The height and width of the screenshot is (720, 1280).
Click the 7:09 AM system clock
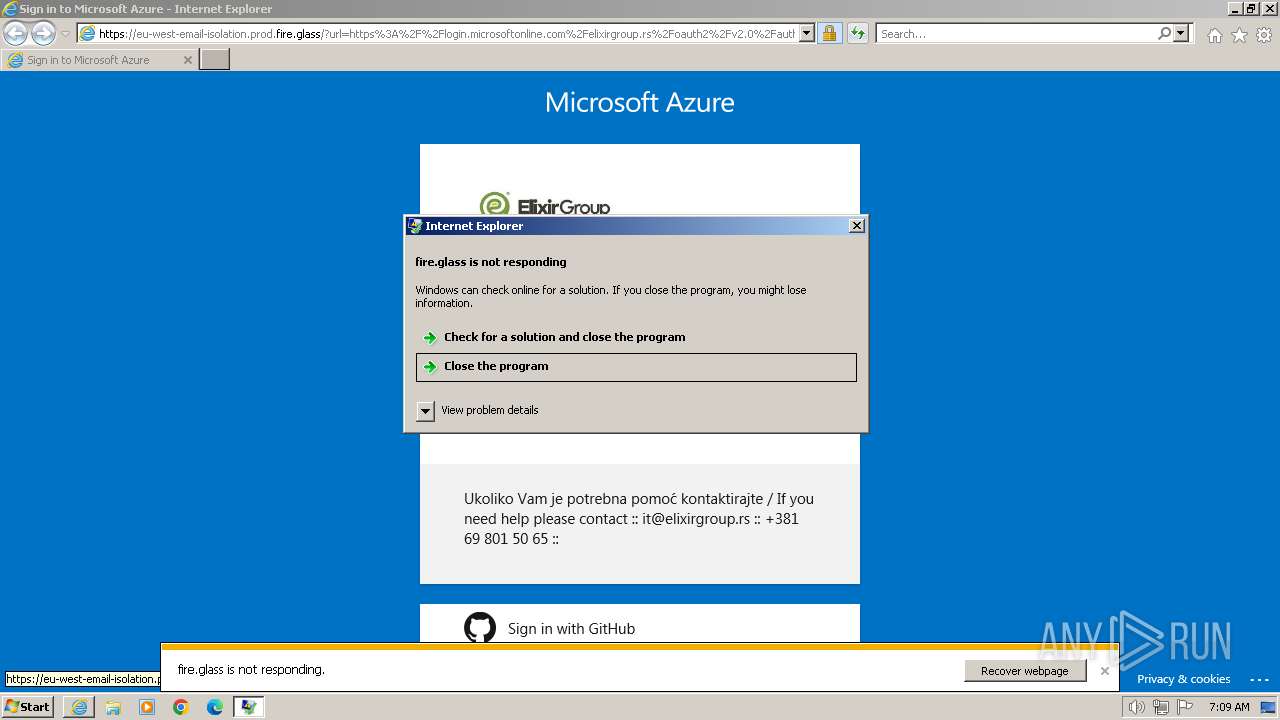coord(1229,707)
